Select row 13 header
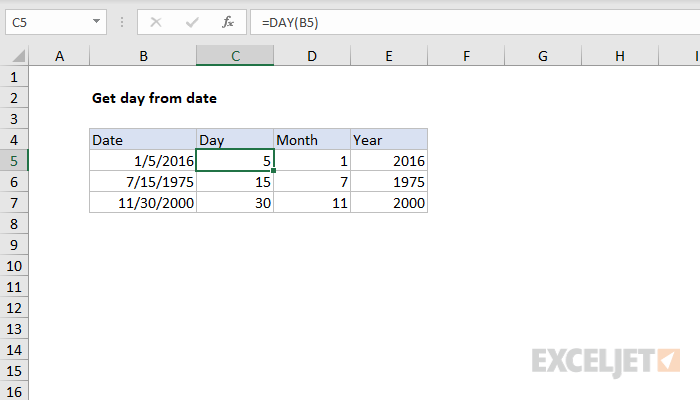The image size is (700, 400). coord(14,329)
